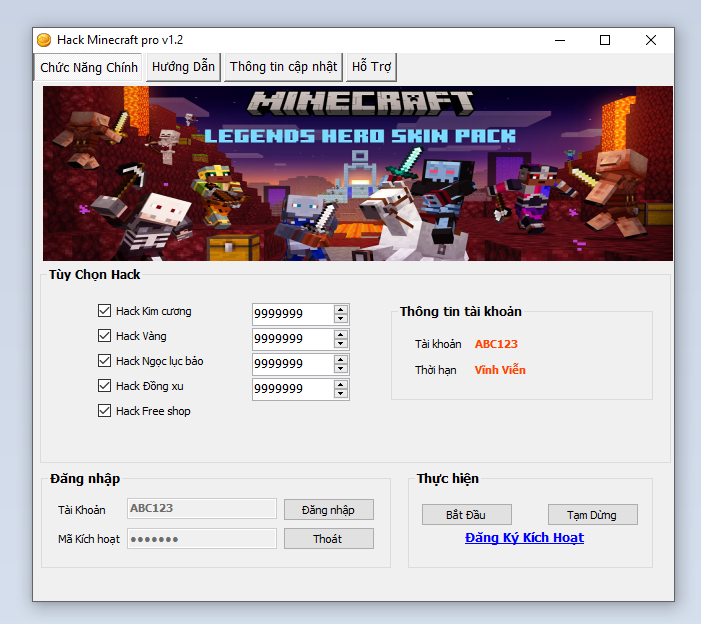Click the Bắt Đầu button
The width and height of the screenshot is (701, 624).
click(466, 515)
